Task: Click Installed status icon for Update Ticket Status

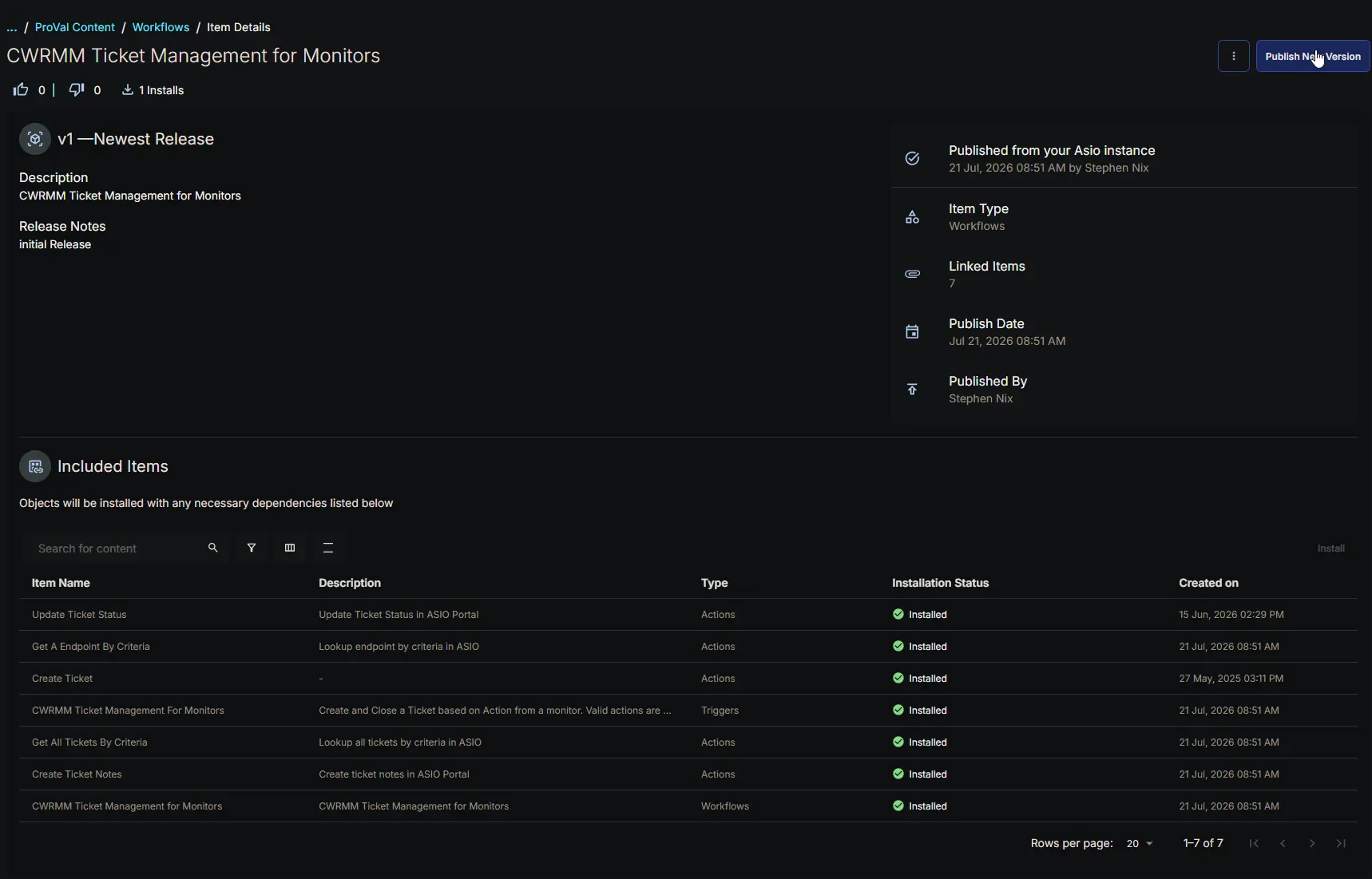Action: click(x=898, y=615)
